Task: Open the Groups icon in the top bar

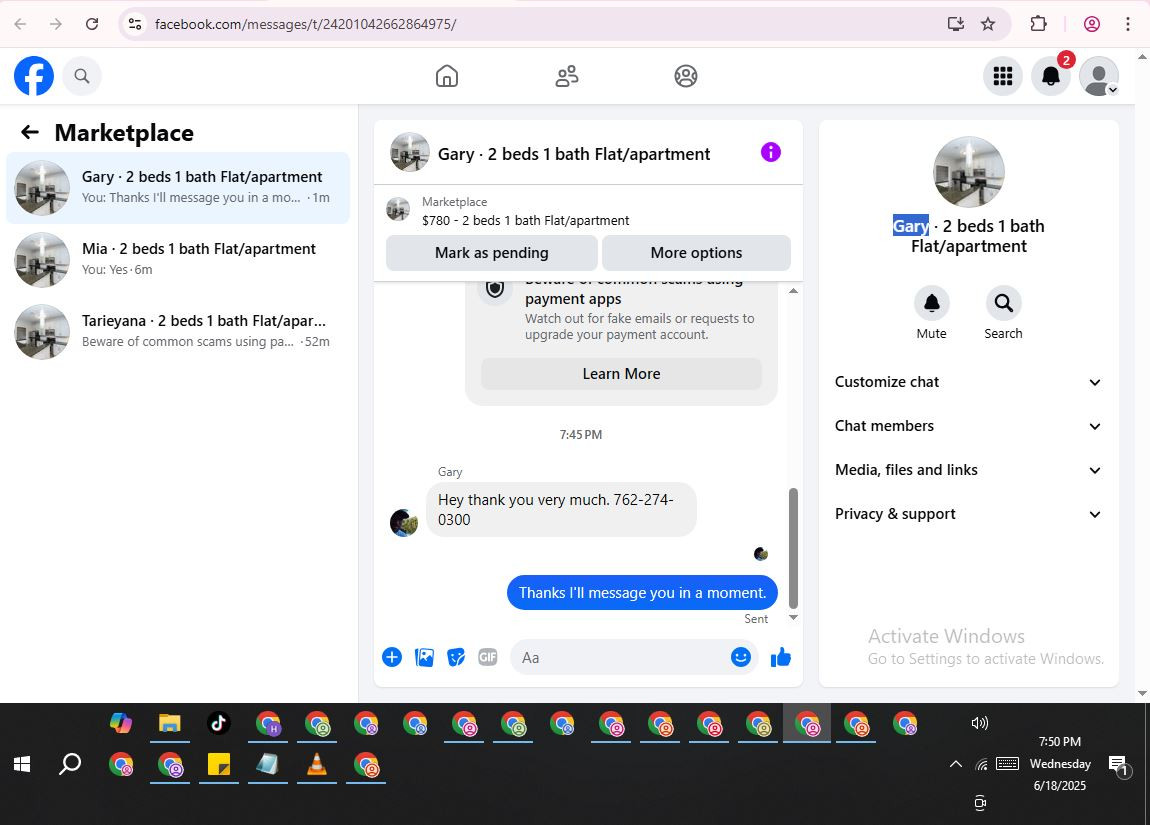Action: click(686, 76)
